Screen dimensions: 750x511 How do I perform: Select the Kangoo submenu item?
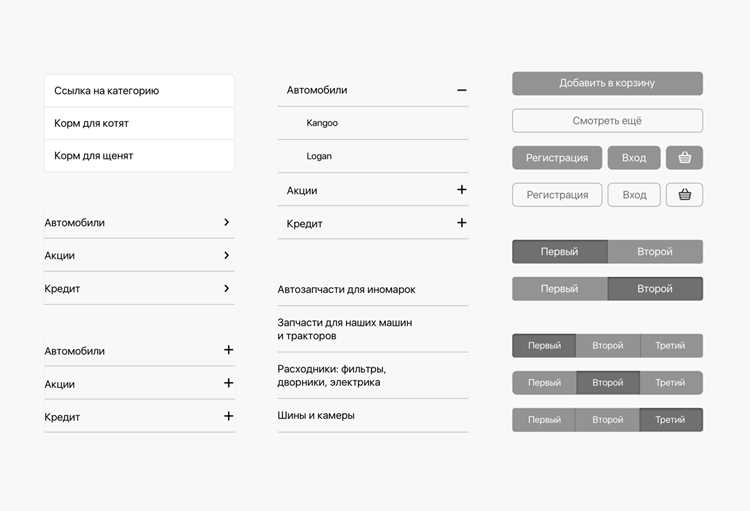[373, 123]
